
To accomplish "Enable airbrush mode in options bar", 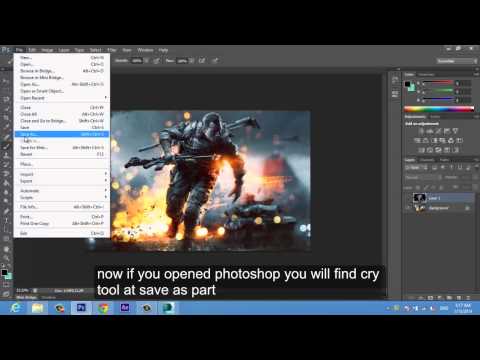I will pos(202,61).
